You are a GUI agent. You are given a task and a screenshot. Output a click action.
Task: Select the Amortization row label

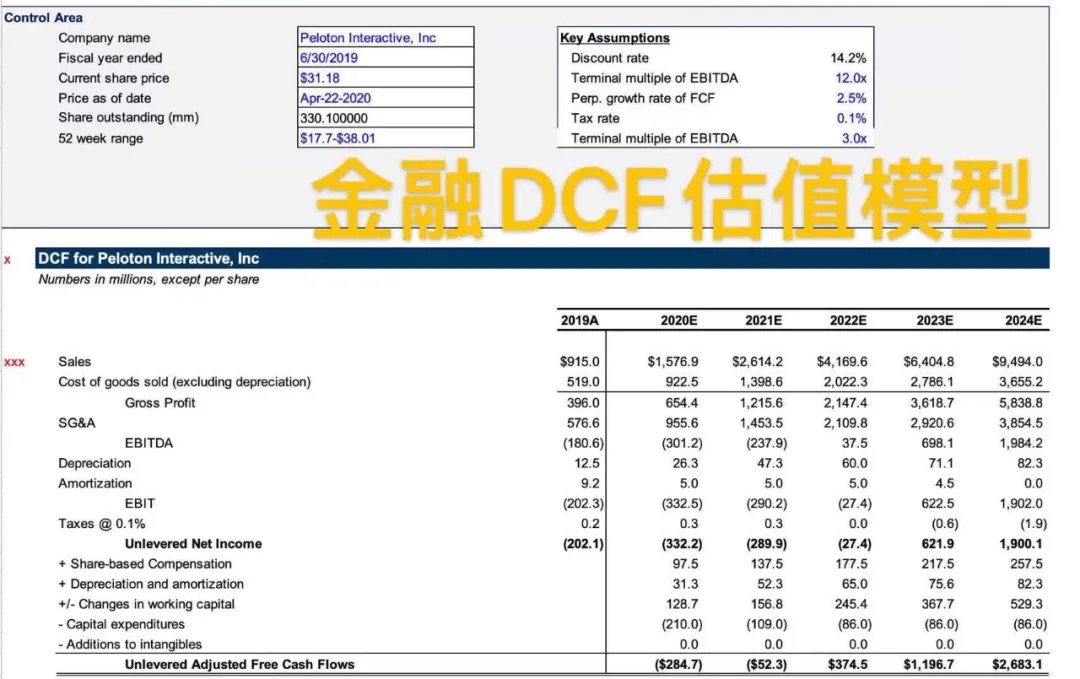click(x=95, y=483)
